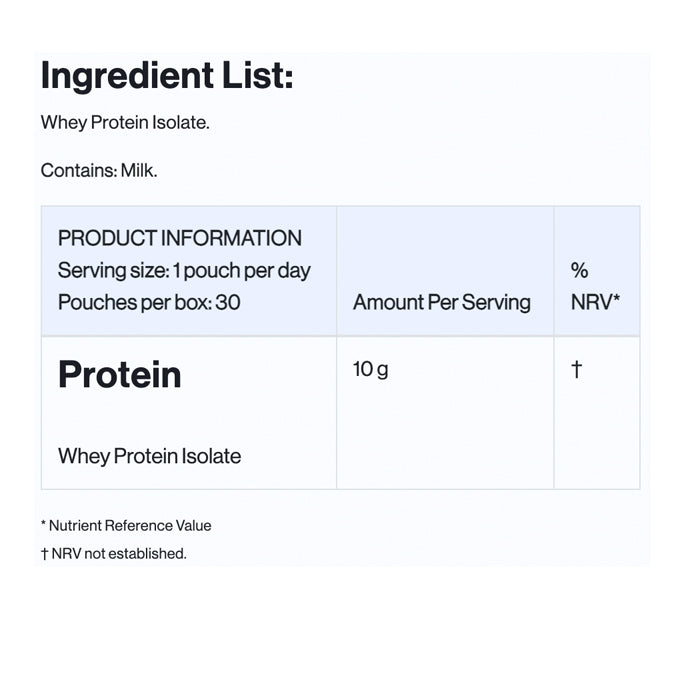Click the number 30 in Pouches per box

[228, 302]
